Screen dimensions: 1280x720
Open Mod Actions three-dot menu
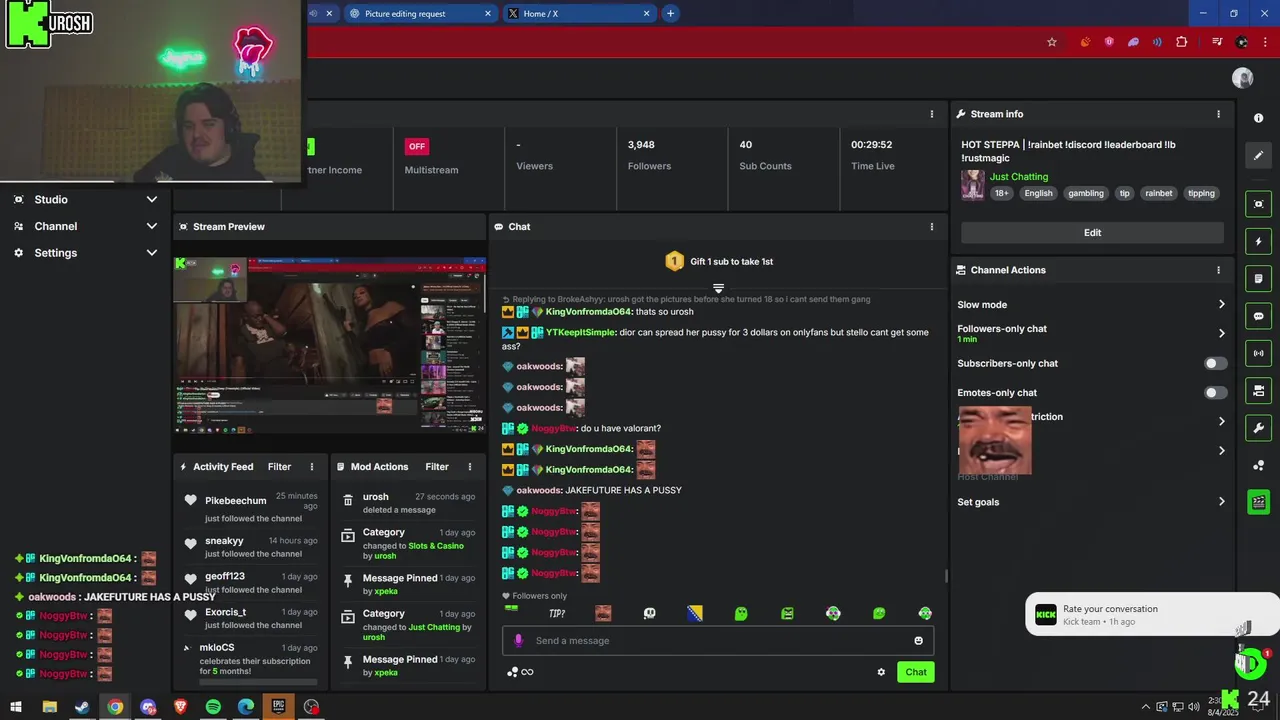click(x=470, y=467)
